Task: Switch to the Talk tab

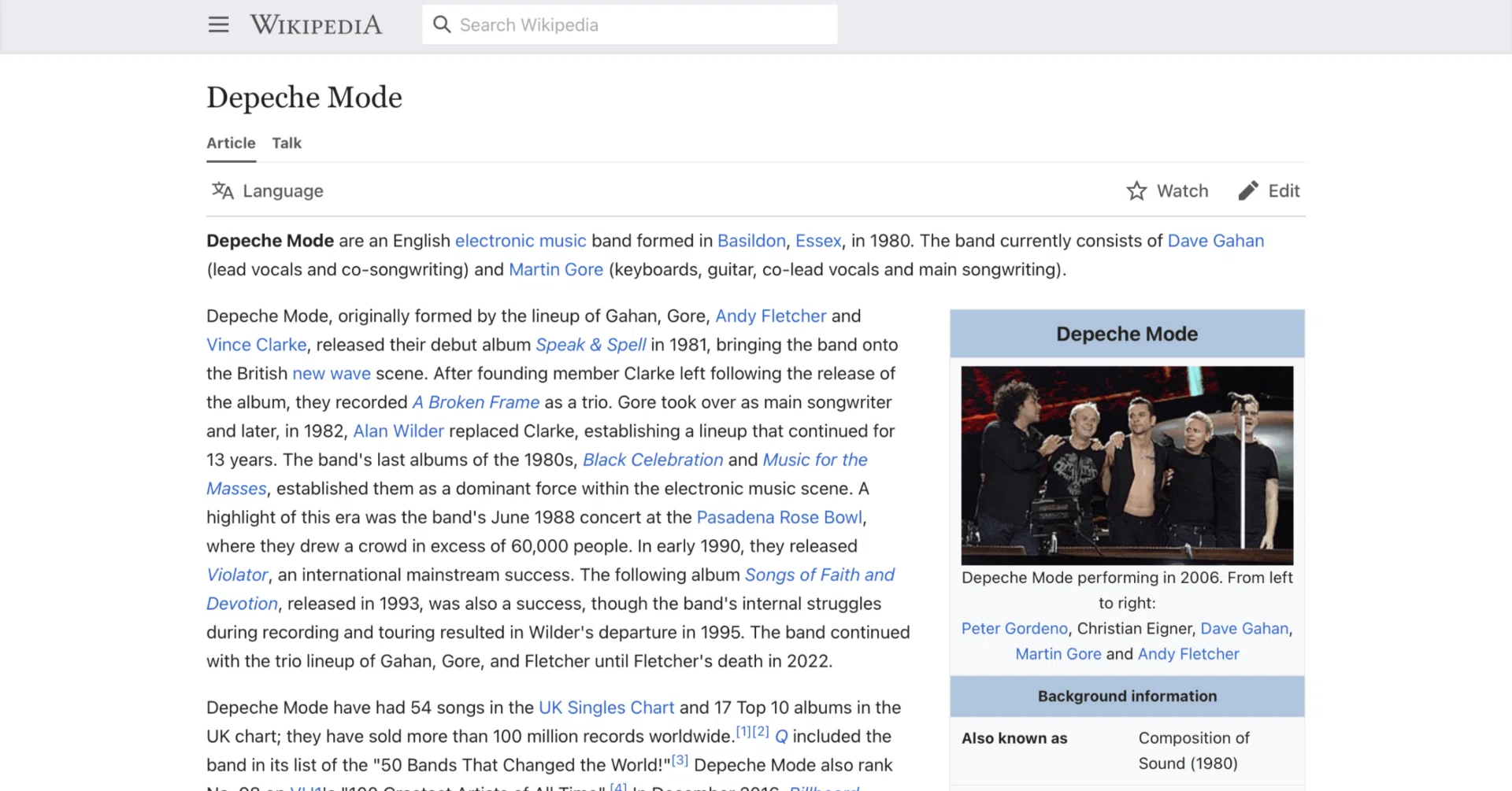Action: tap(287, 143)
